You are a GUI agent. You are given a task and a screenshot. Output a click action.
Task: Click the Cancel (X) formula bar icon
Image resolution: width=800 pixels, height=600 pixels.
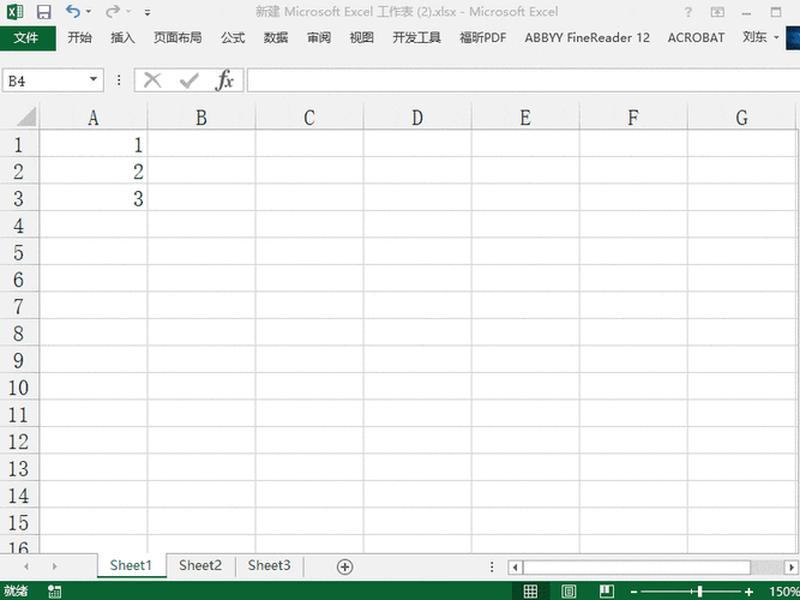tap(152, 80)
